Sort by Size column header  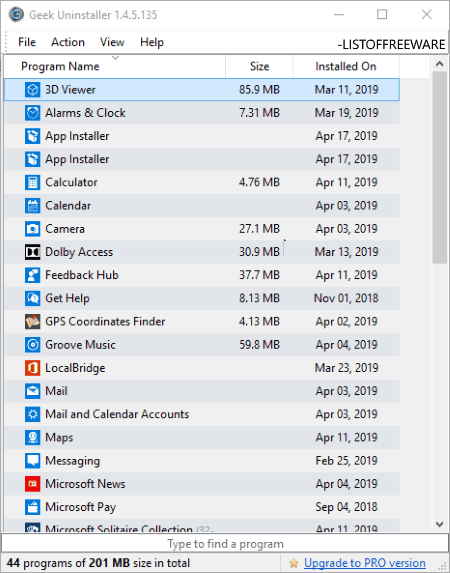(x=259, y=66)
